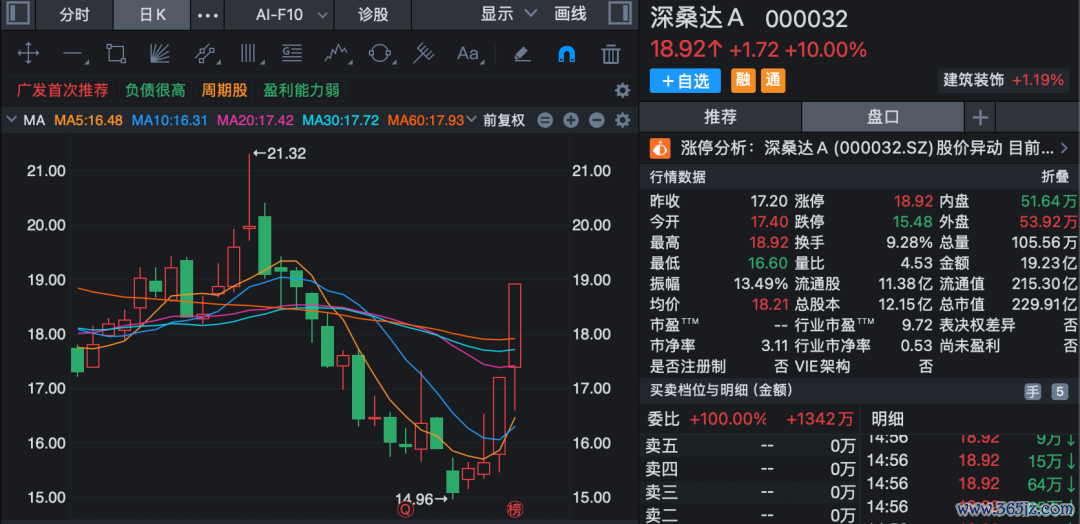Open the 诊股 tab
This screenshot has width=1080, height=524.
point(373,14)
